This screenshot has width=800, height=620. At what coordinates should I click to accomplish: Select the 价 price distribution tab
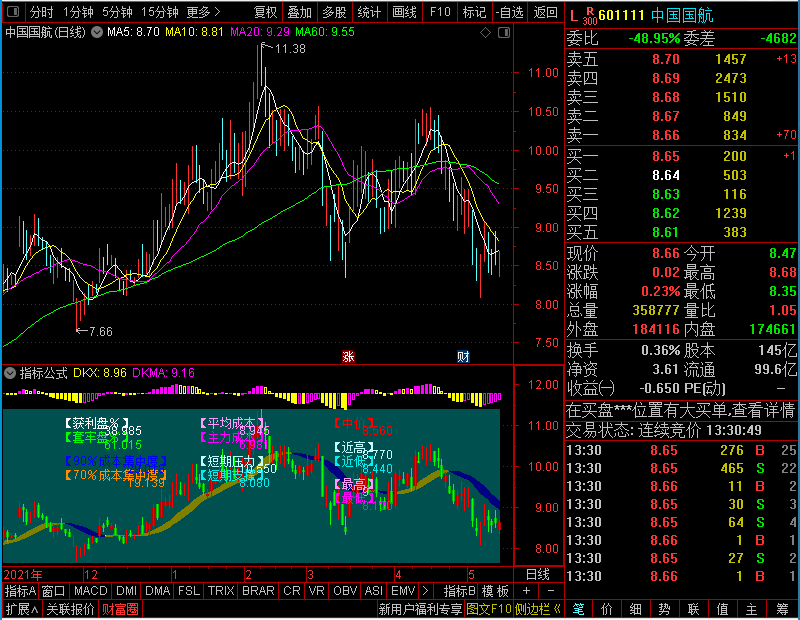[x=607, y=609]
